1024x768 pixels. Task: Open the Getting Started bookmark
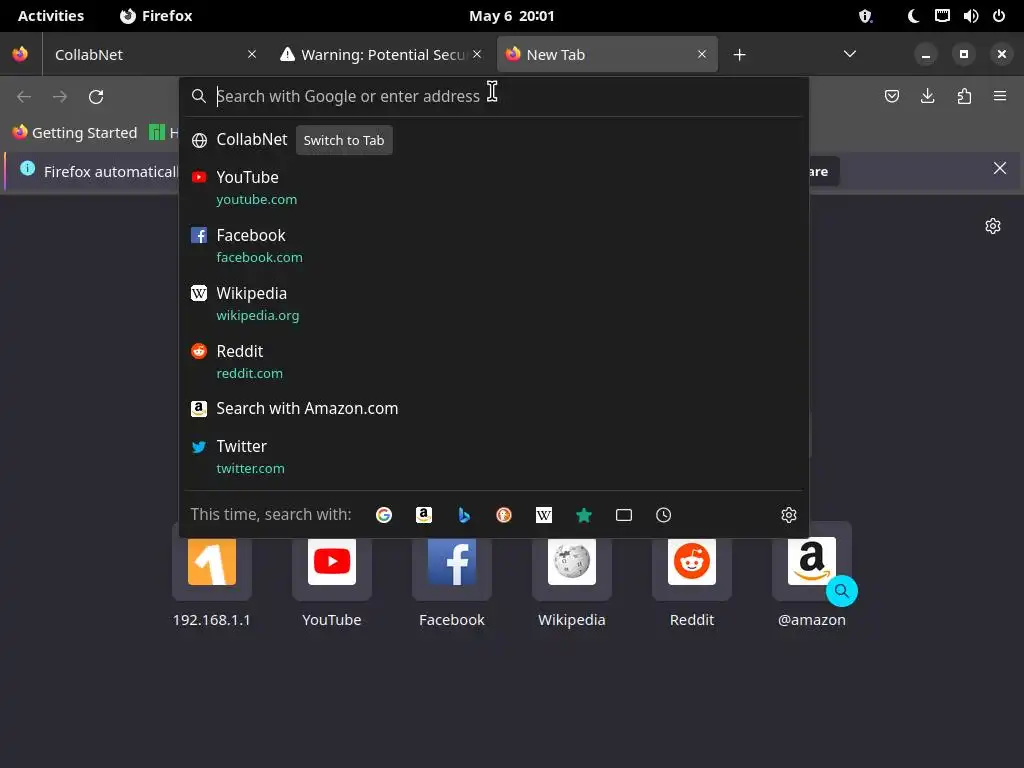coord(75,133)
